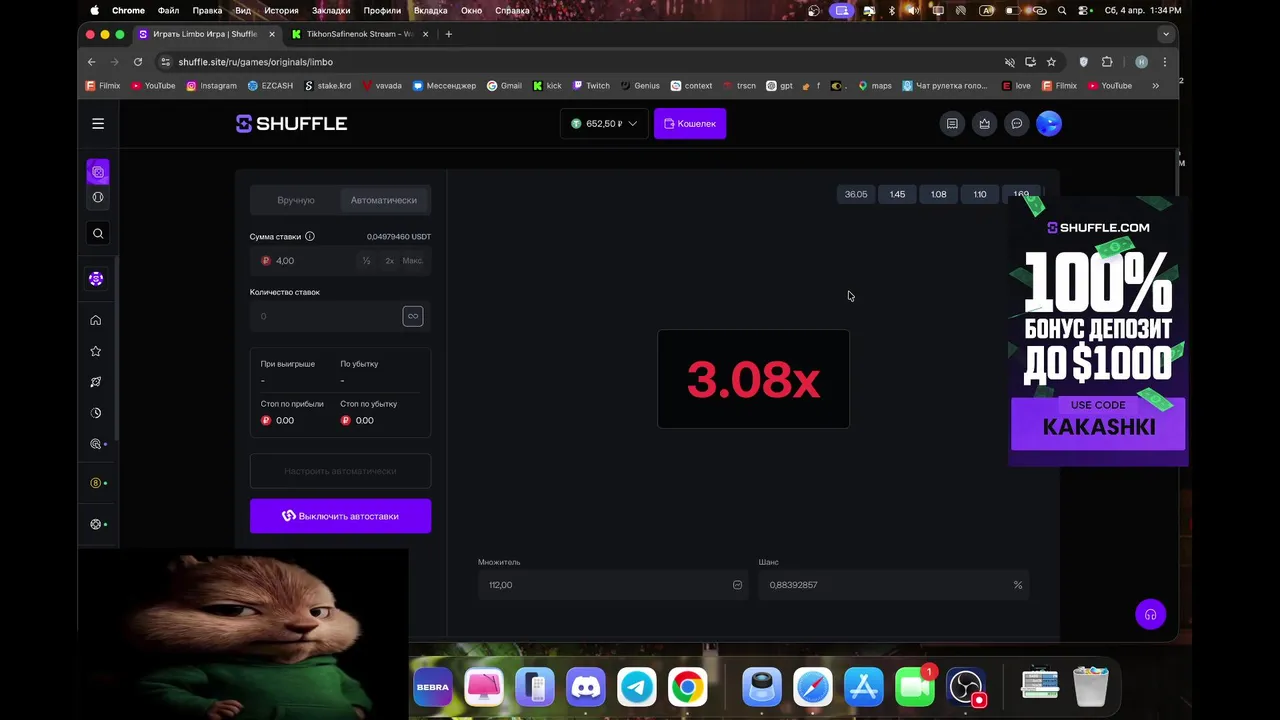Click the Множитель input field

coord(612,585)
